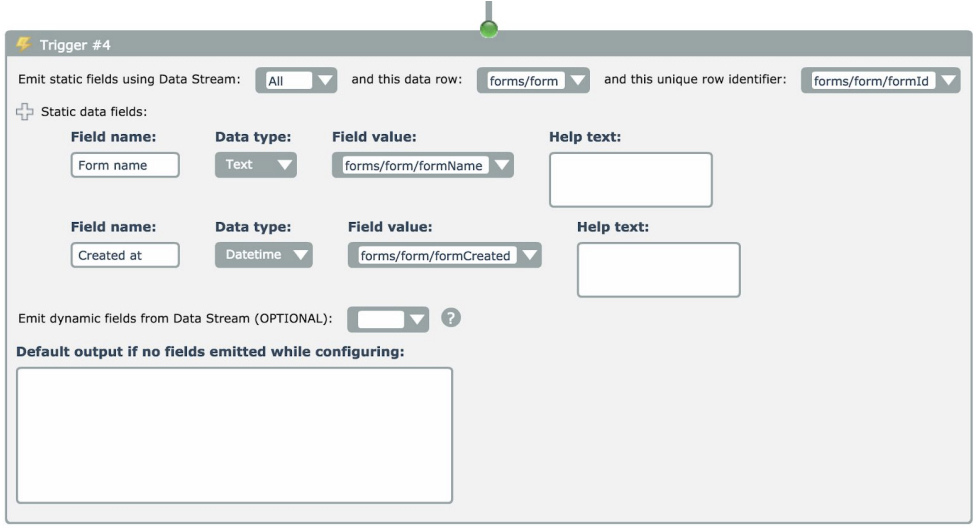Focus the Help text box for Created at
This screenshot has height=528, width=974.
coord(658,270)
